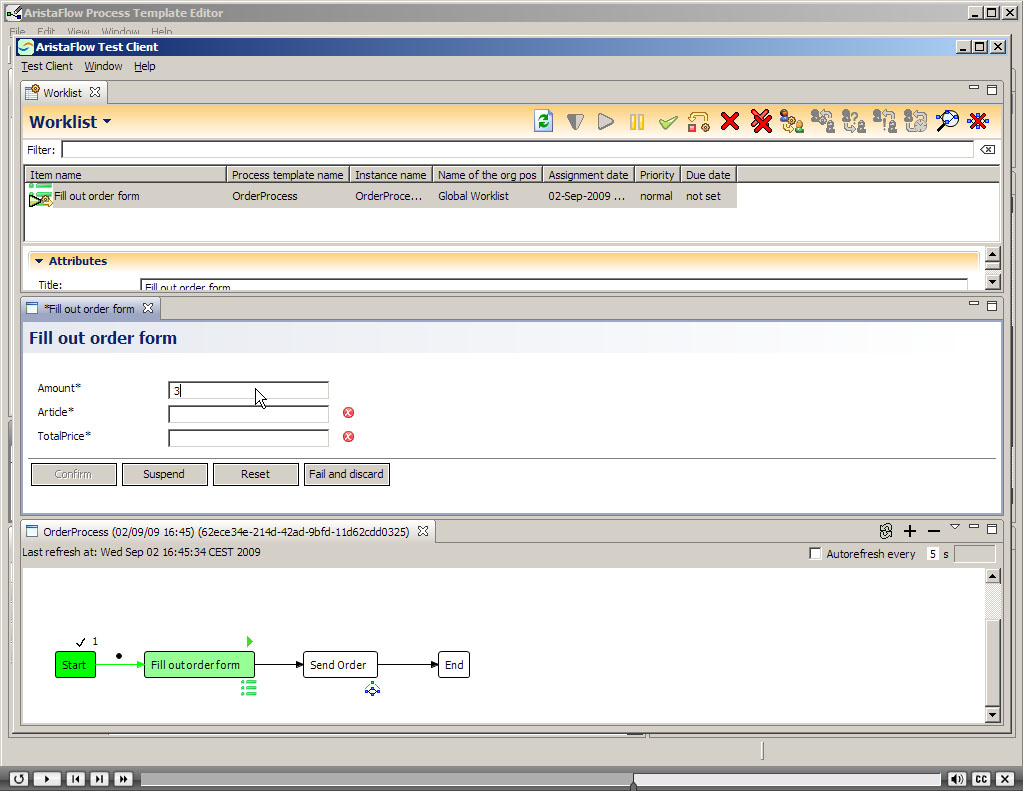Click the video playback progress bar
The width and height of the screenshot is (1023, 791).
click(540, 779)
